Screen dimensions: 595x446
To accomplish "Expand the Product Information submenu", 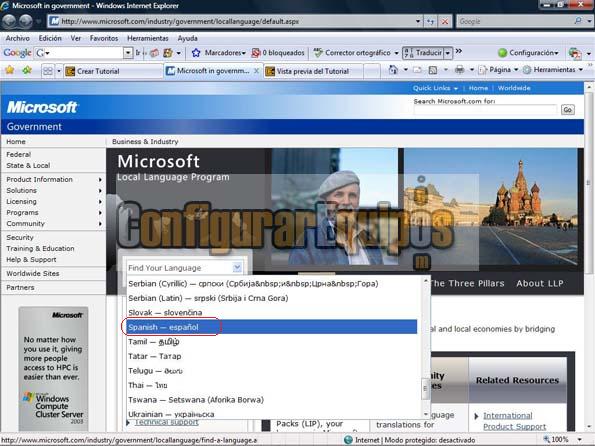I will pos(100,180).
